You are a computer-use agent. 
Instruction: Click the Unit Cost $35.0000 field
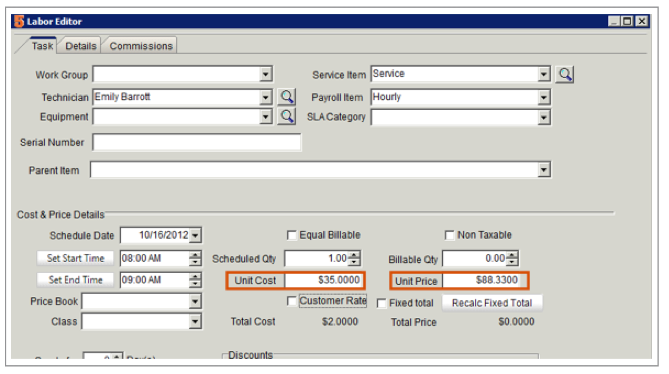pos(324,280)
